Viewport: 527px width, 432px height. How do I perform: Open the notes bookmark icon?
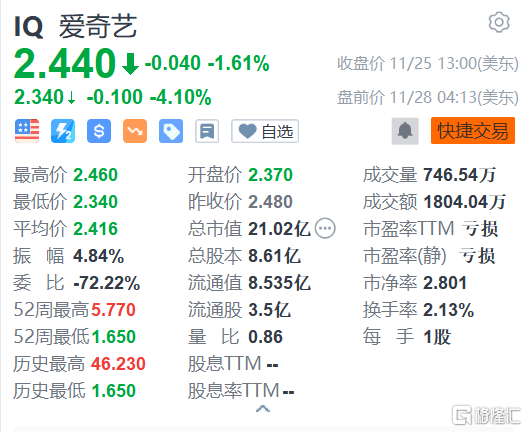[x=207, y=131]
